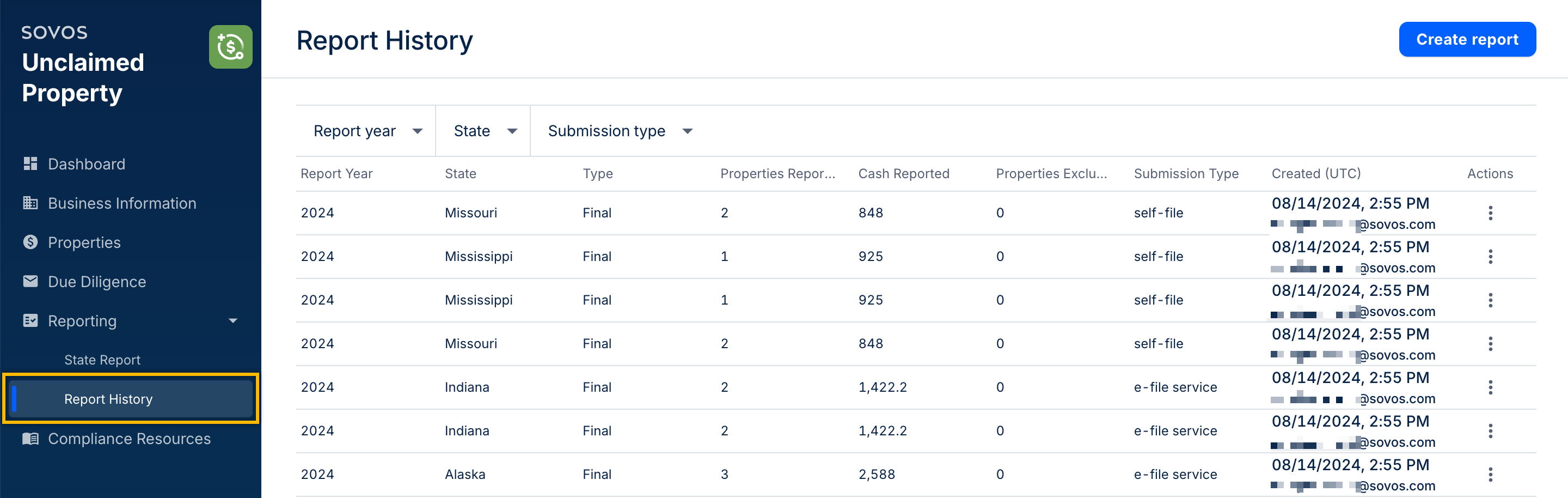
Task: Click the Reporting checklist icon
Action: tap(30, 321)
